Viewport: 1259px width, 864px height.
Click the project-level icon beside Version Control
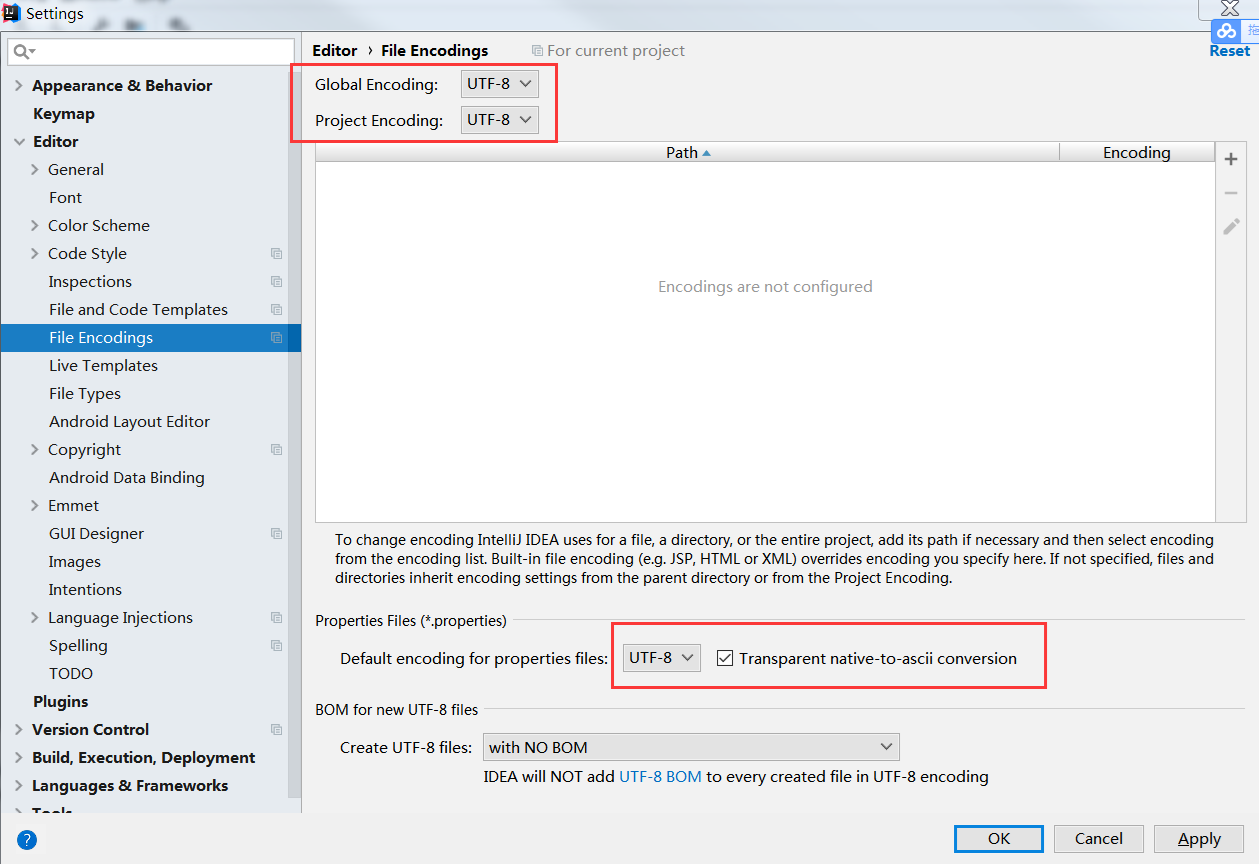tap(277, 730)
